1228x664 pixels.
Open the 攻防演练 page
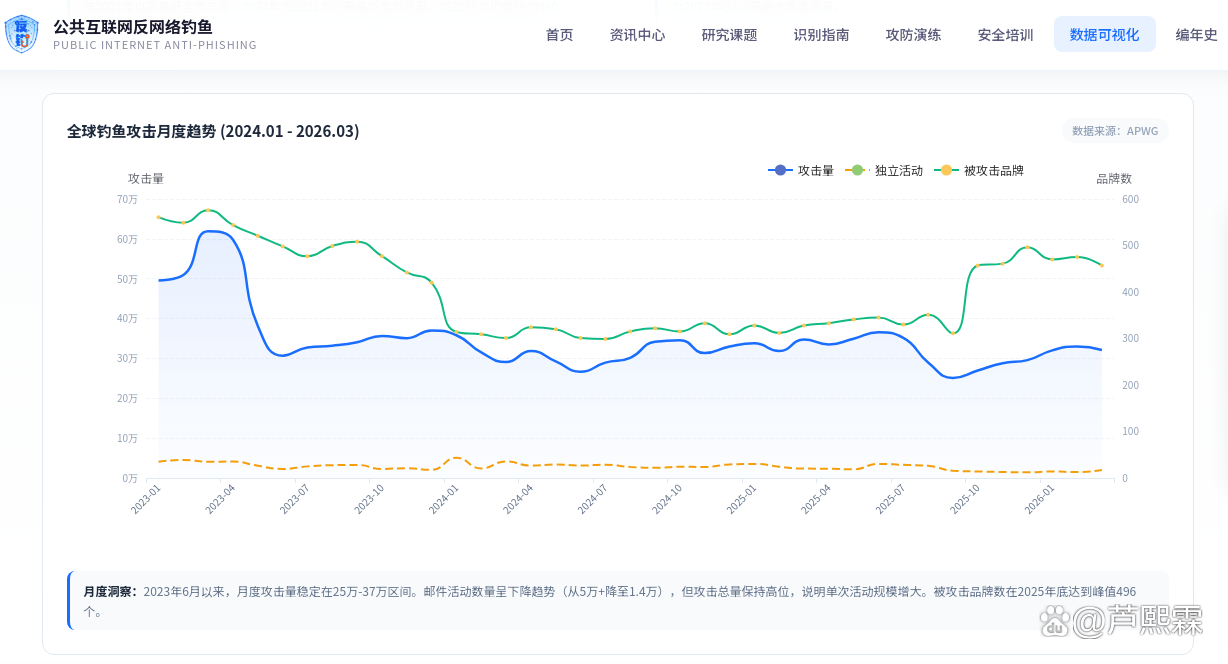914,35
